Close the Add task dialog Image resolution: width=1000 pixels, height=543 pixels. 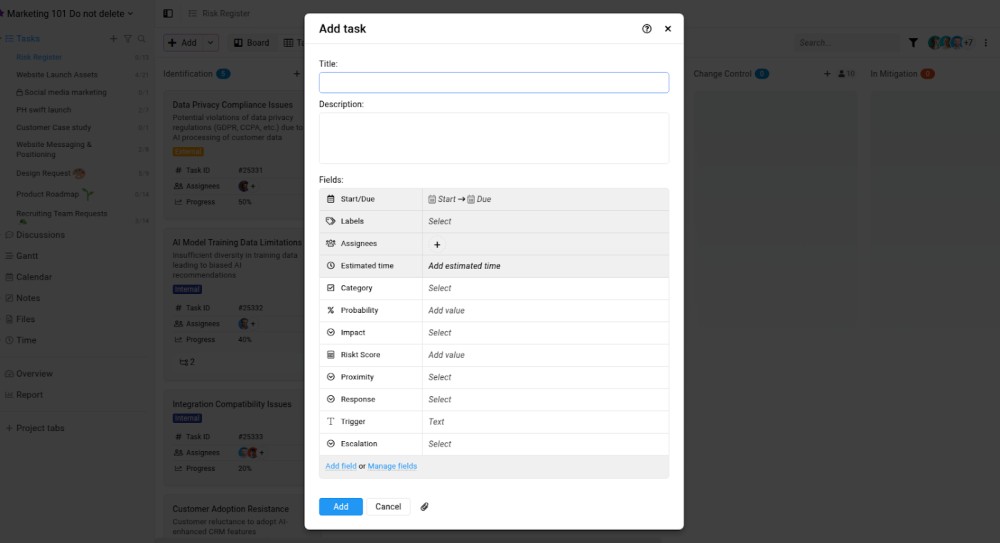click(x=668, y=29)
